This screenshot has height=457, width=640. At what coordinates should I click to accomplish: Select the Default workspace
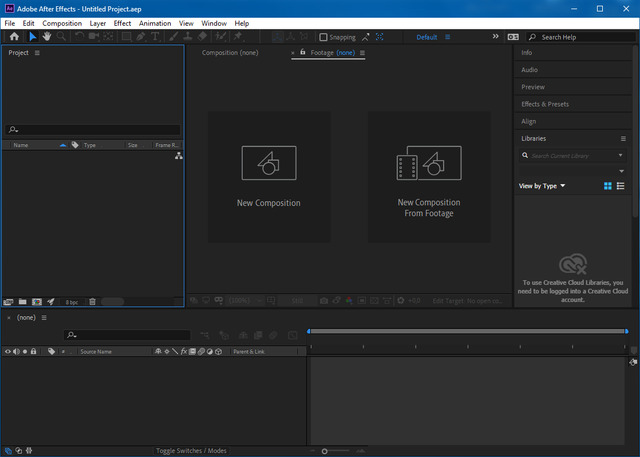[x=427, y=37]
